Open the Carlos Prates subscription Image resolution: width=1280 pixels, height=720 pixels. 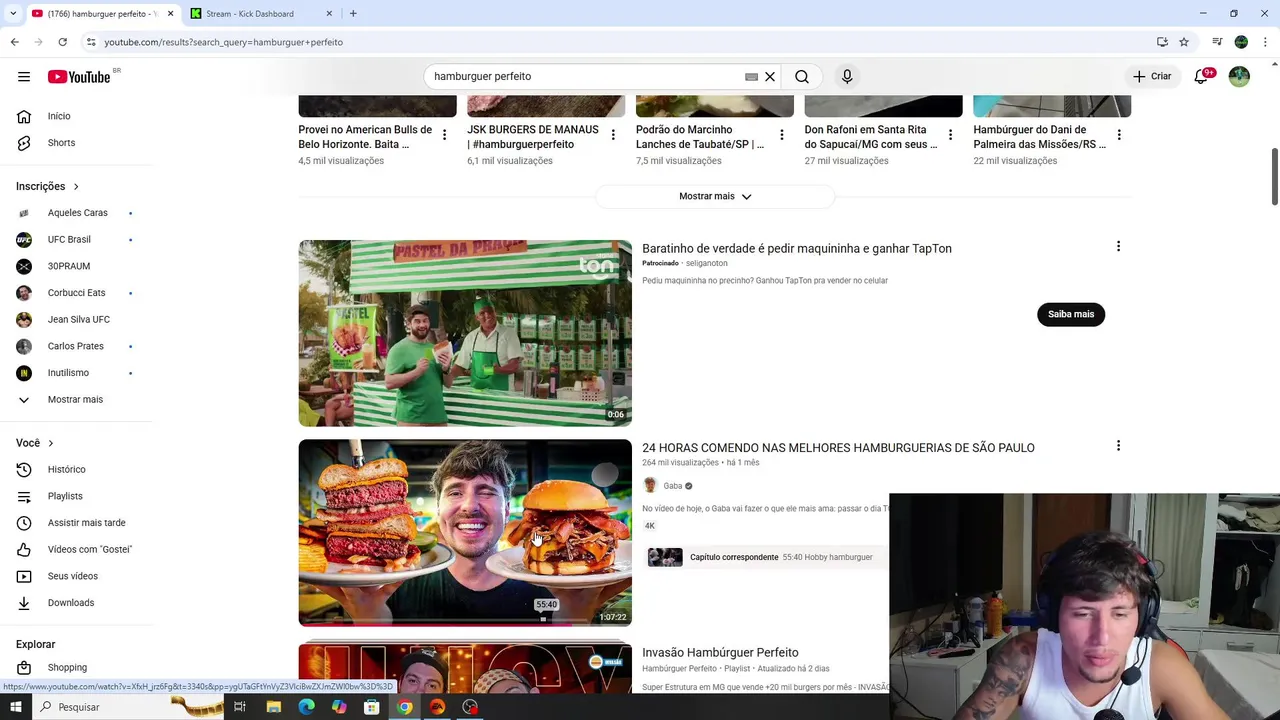[x=78, y=346]
